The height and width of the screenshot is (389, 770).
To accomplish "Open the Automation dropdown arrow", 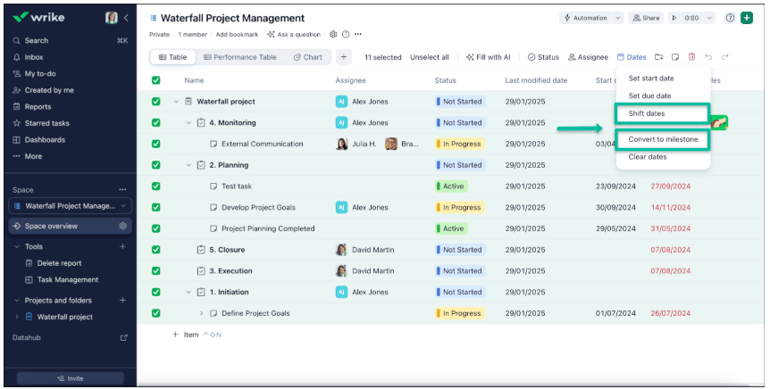I will coord(618,18).
